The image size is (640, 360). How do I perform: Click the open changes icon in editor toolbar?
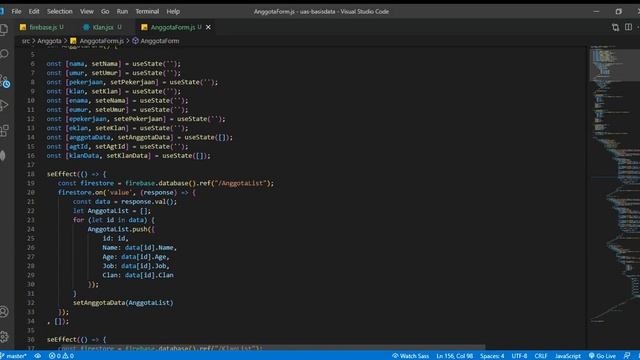coord(615,27)
